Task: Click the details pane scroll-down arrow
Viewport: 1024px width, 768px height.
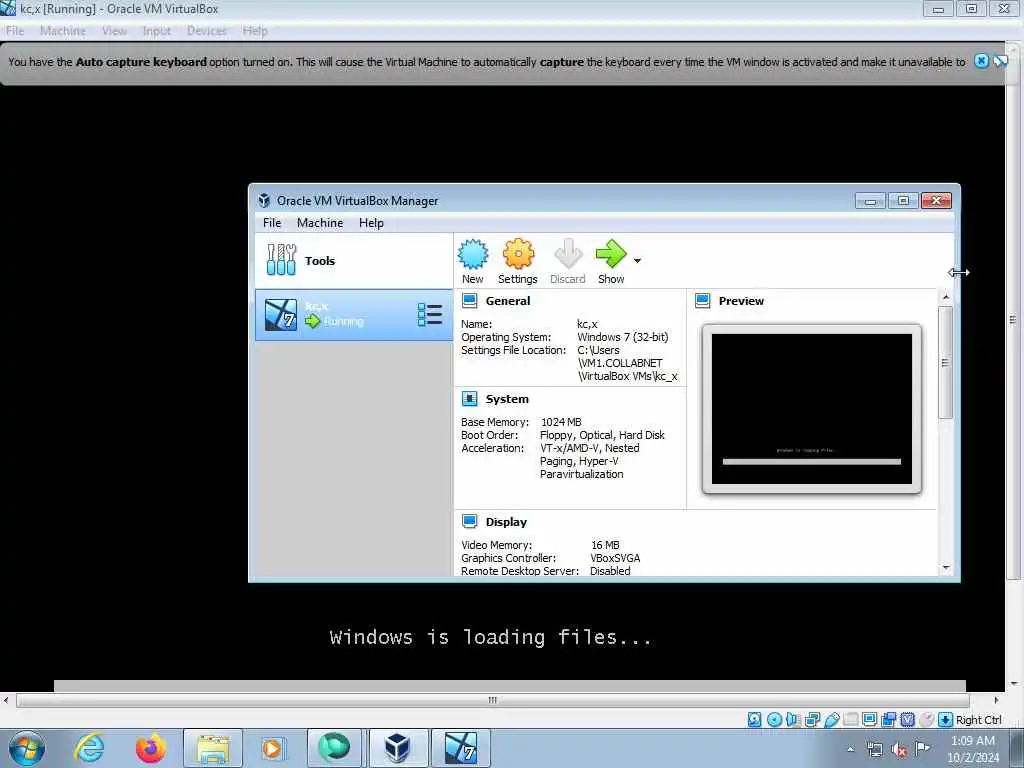Action: click(x=946, y=568)
